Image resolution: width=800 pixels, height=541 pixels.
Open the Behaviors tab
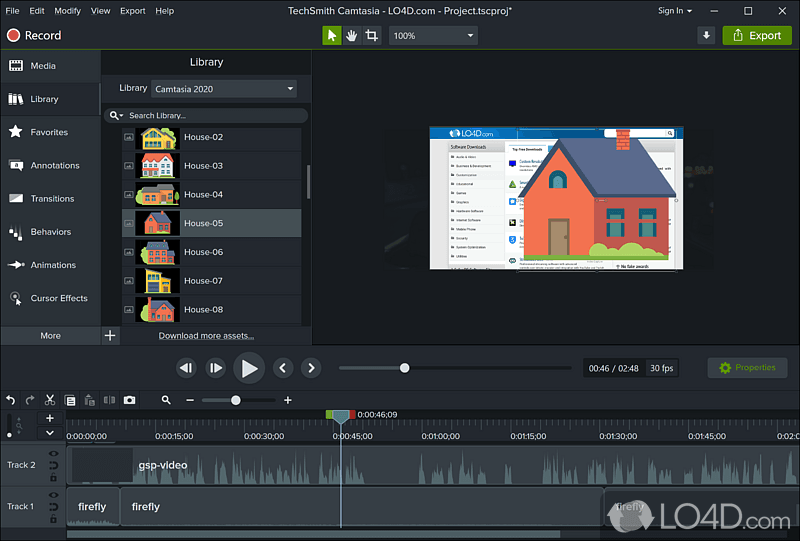(x=50, y=232)
